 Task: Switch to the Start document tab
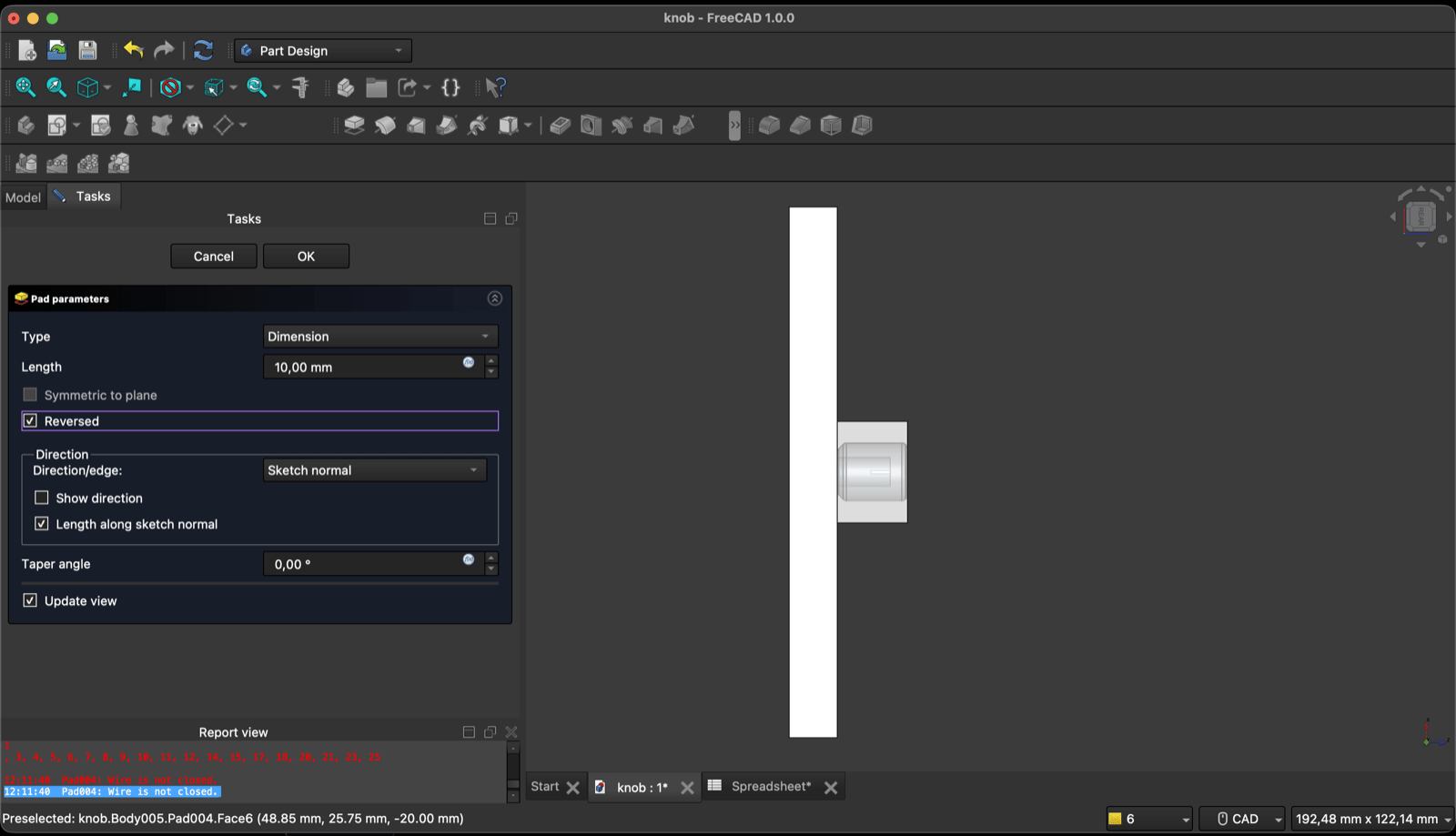545,787
